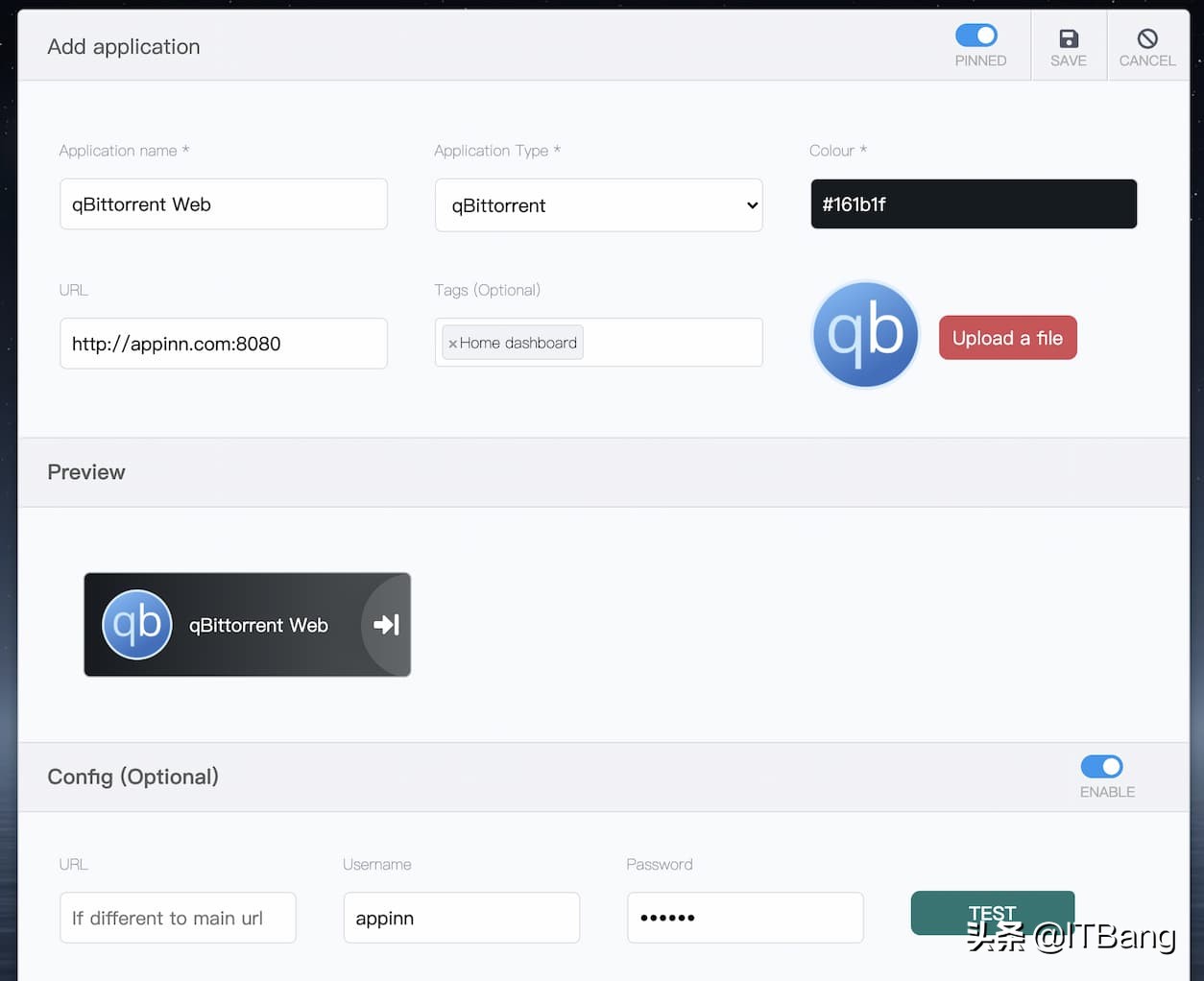This screenshot has width=1204, height=981.
Task: Click the Cancel circle-slash icon
Action: tap(1147, 38)
